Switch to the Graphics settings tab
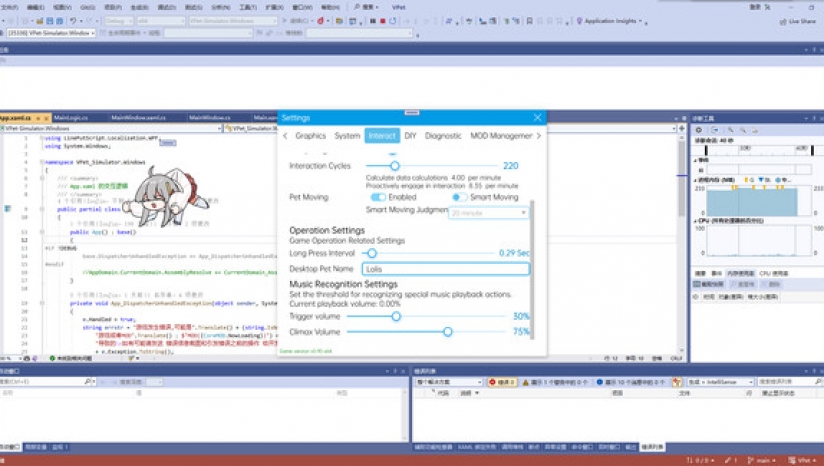The width and height of the screenshot is (824, 466). pos(310,136)
